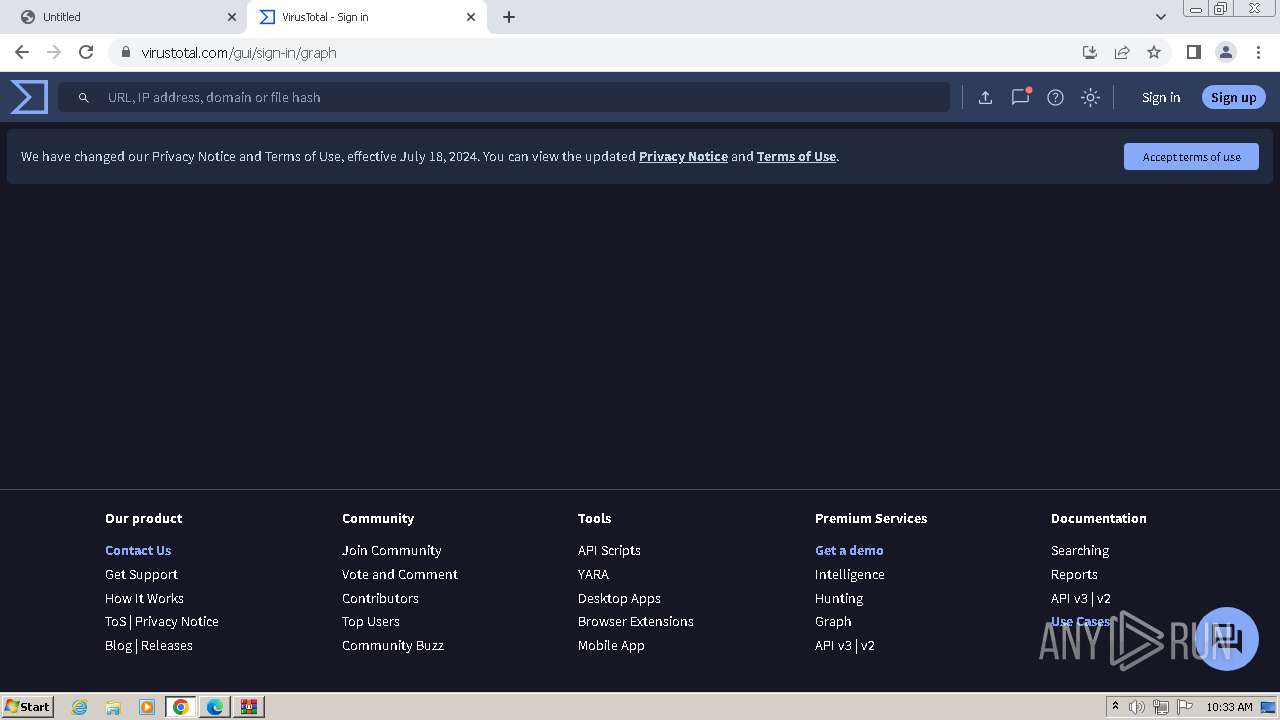Toggle the browser side panel icon
1280x720 pixels.
1193,52
